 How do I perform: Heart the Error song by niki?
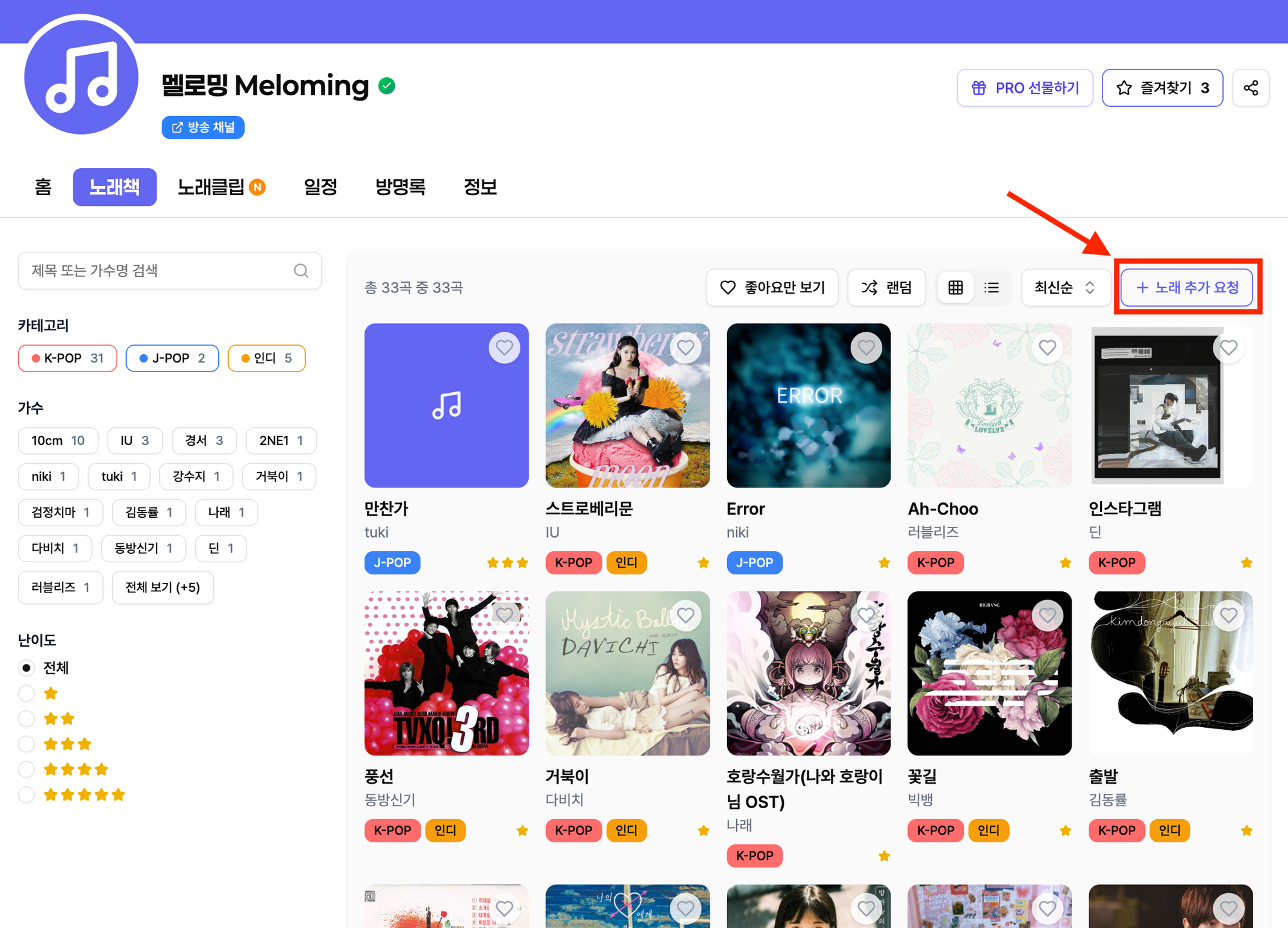click(866, 348)
